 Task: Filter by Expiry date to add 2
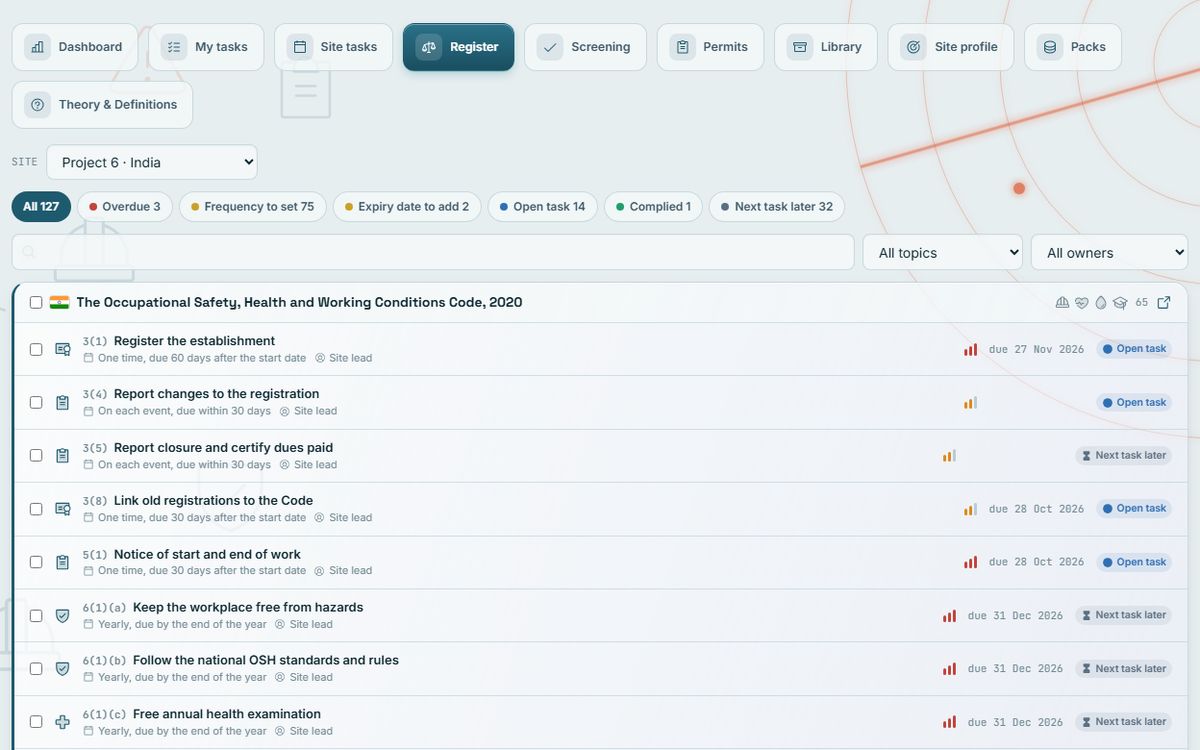[x=407, y=207]
